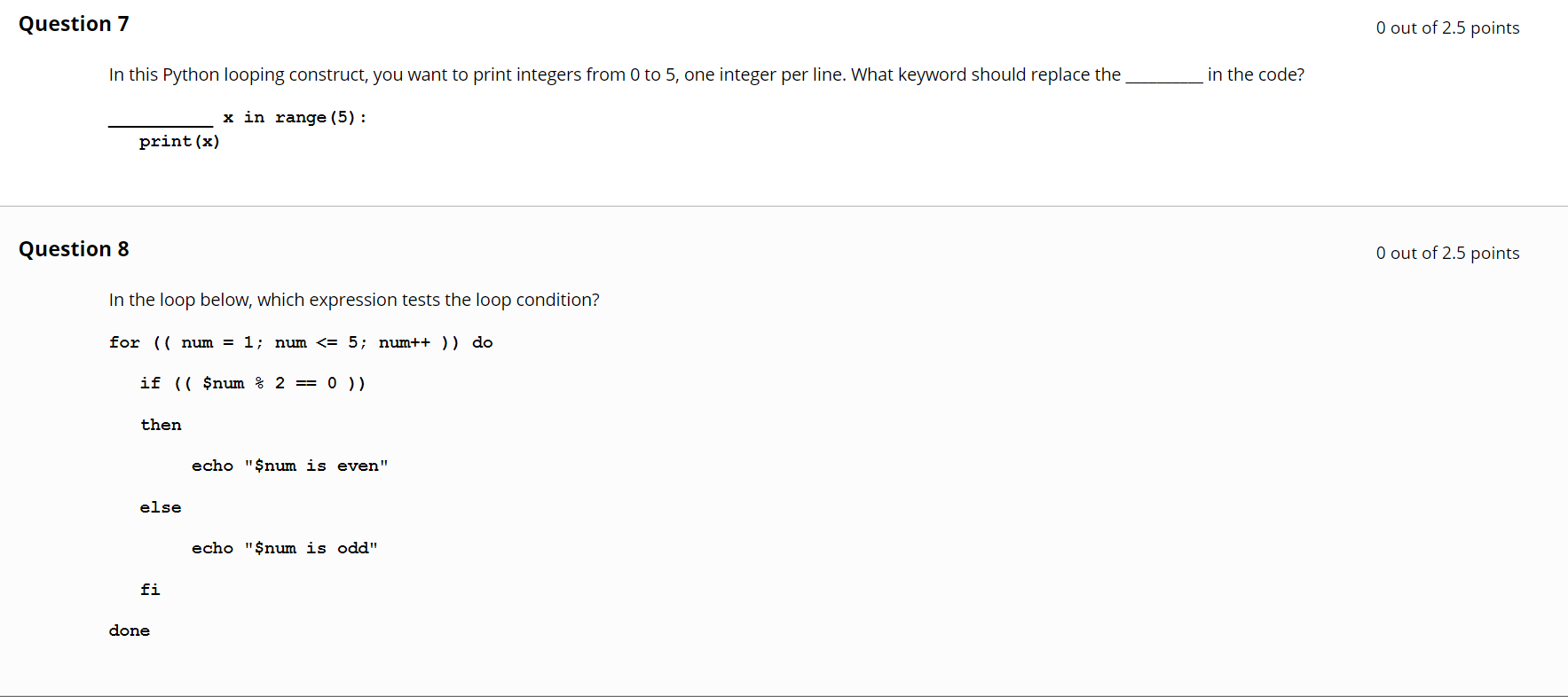This screenshot has width=1568, height=697.
Task: Click the 'x in range(5):' code
Action: pyautogui.click(x=295, y=117)
